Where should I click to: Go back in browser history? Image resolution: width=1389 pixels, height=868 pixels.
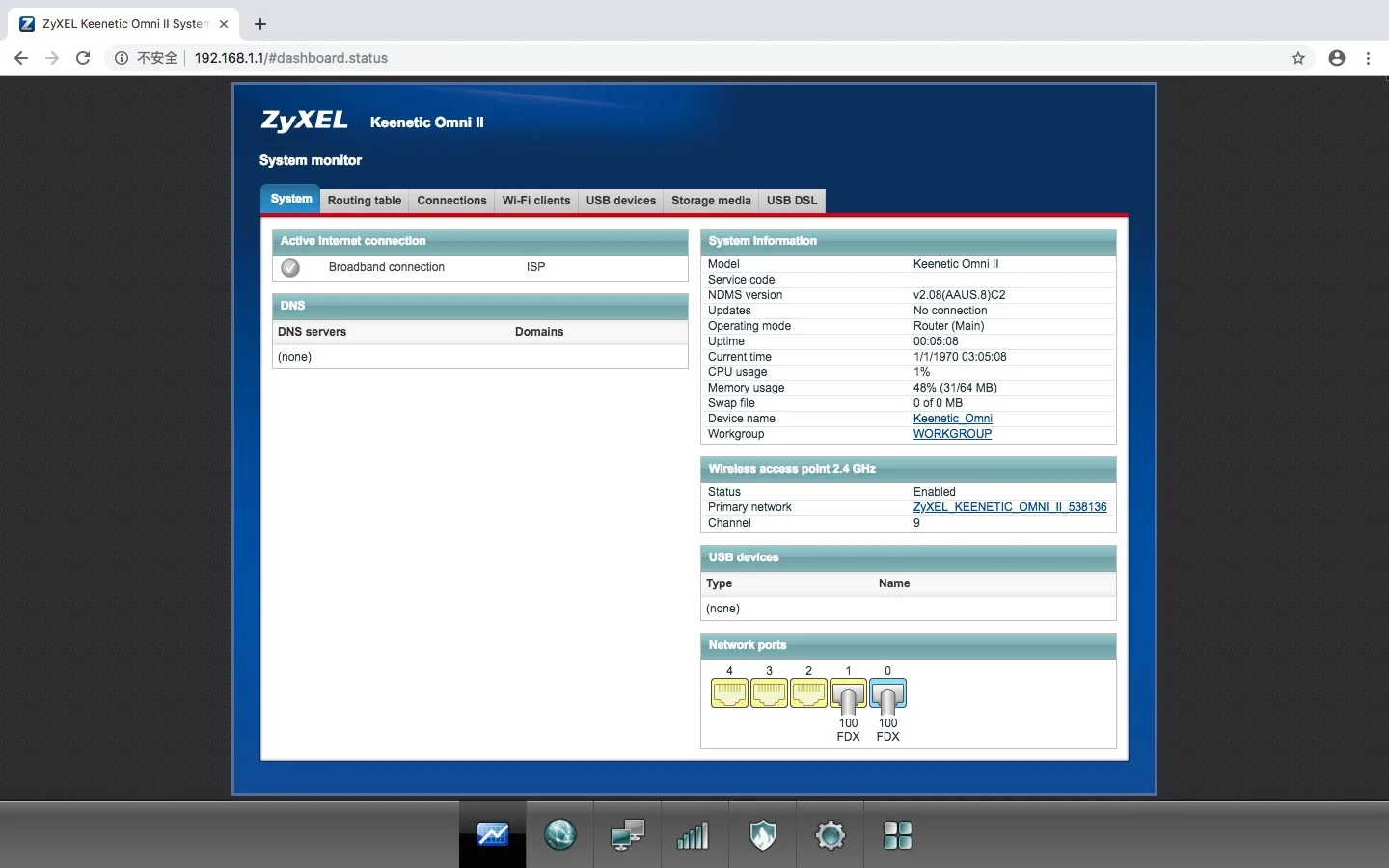(21, 58)
